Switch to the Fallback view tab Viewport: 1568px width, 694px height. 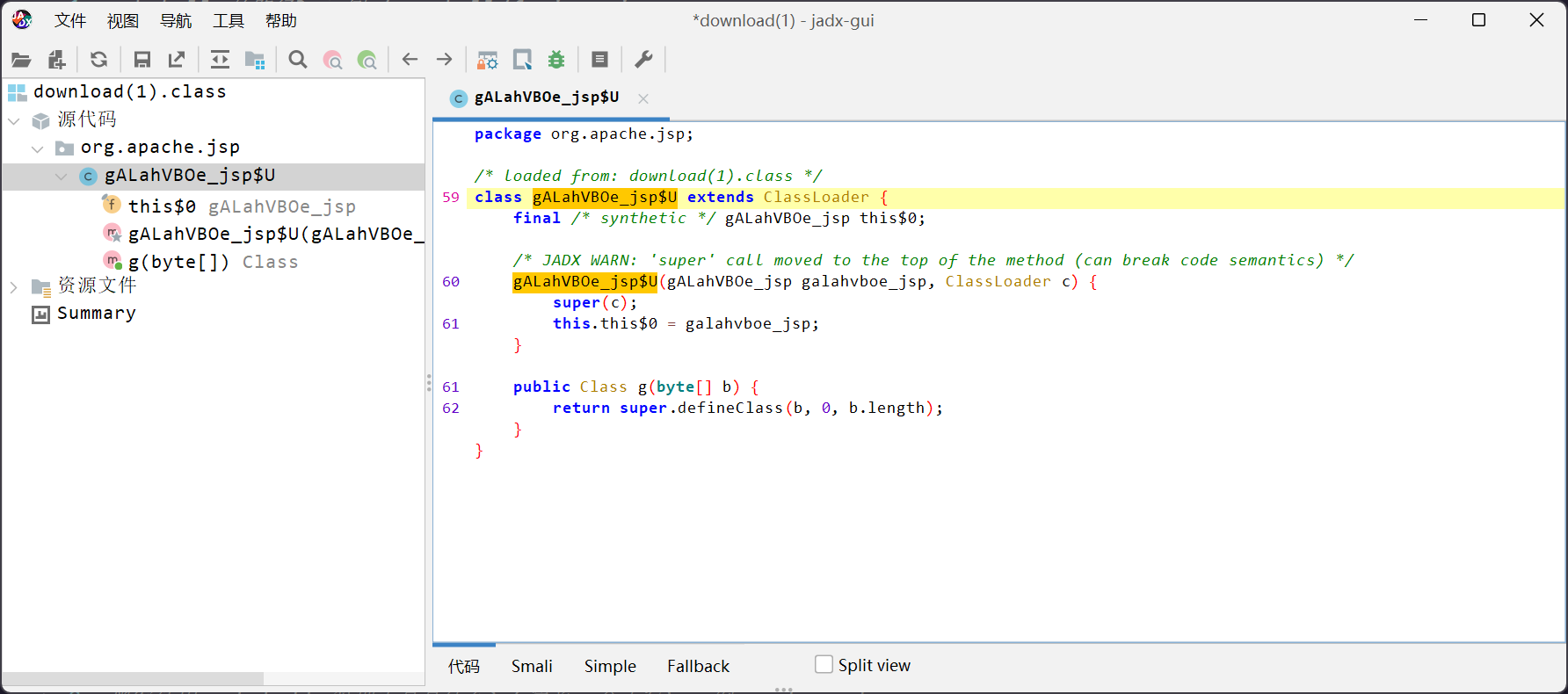coord(698,666)
